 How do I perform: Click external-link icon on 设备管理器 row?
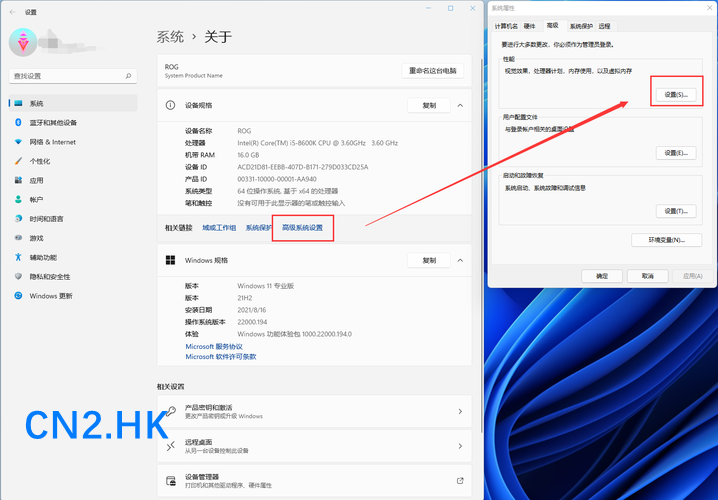[x=460, y=480]
